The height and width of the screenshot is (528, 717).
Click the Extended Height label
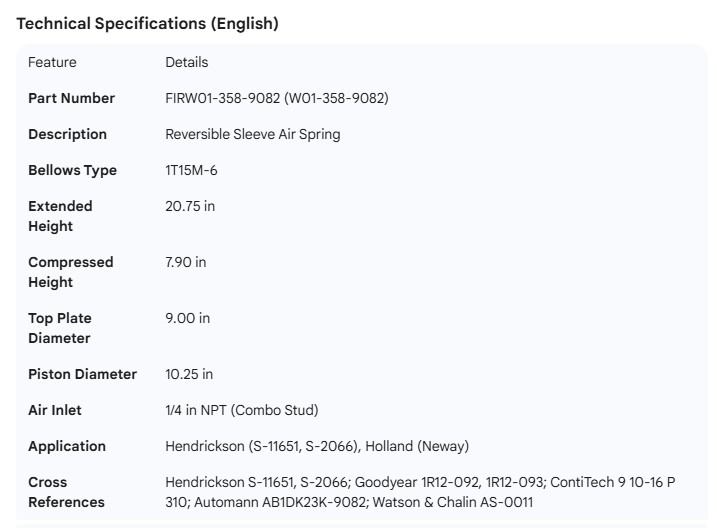(x=60, y=216)
